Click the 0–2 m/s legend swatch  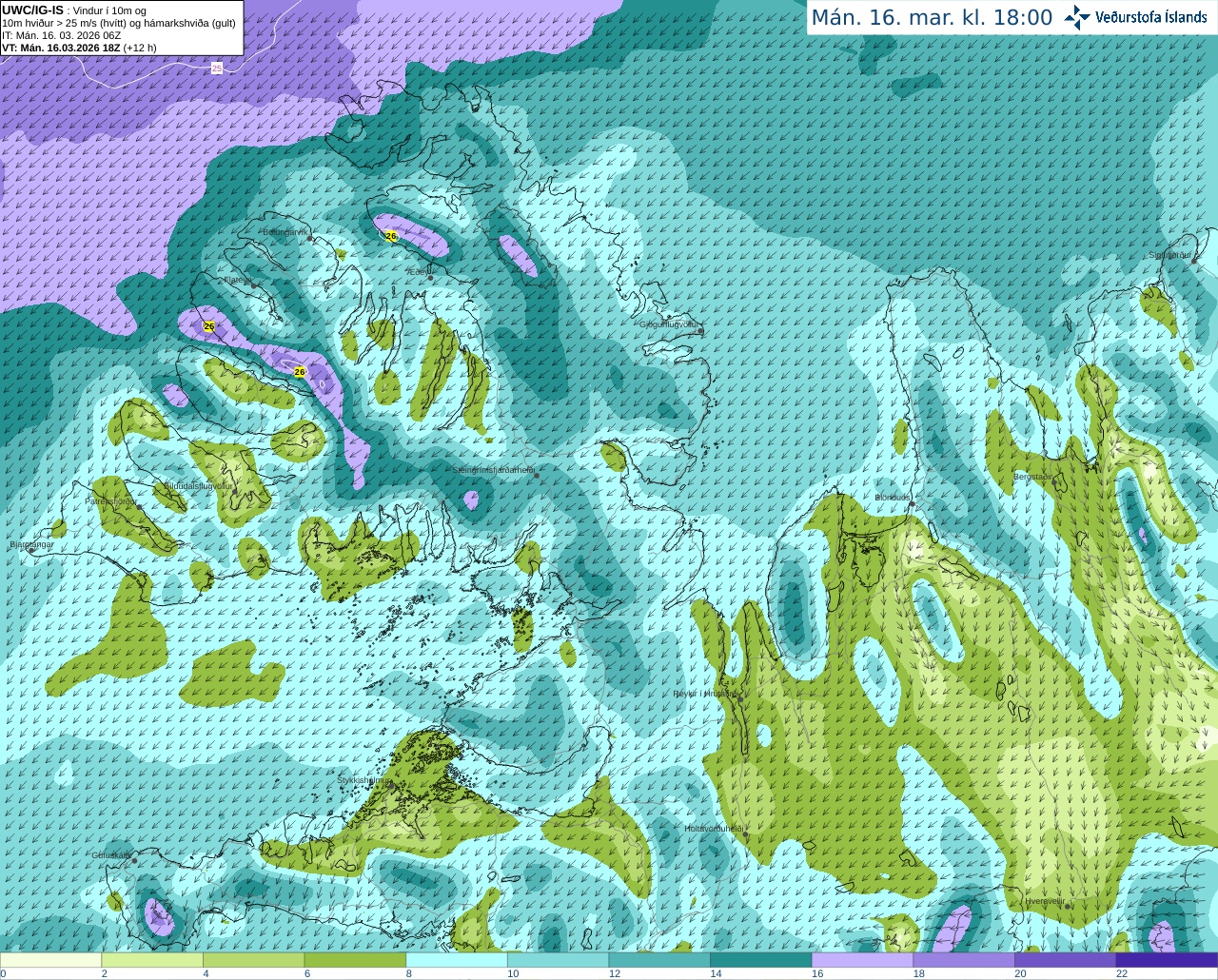tap(50, 960)
